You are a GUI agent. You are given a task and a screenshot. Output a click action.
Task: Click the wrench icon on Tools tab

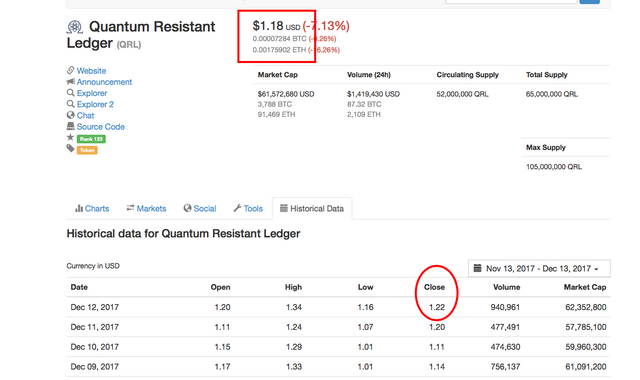(x=237, y=208)
